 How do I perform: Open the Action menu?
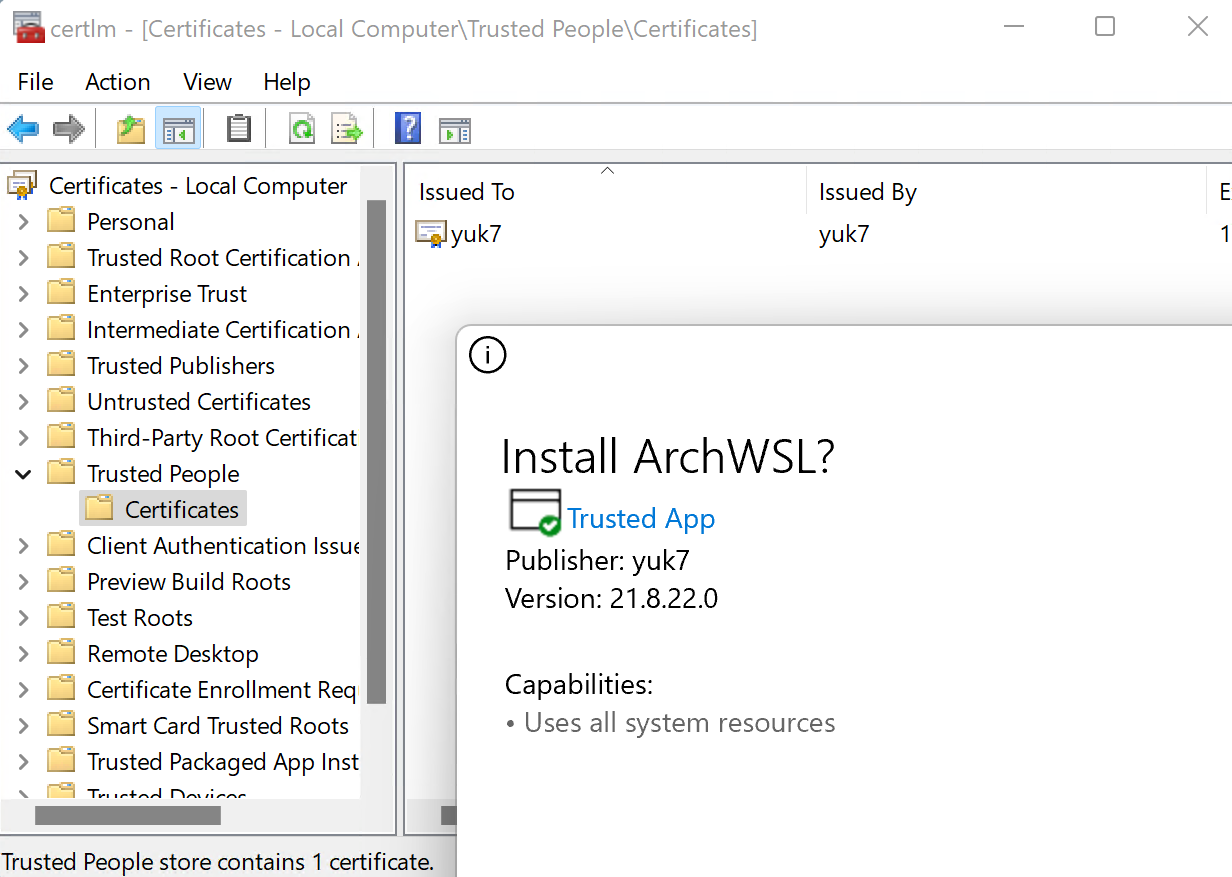pyautogui.click(x=117, y=82)
